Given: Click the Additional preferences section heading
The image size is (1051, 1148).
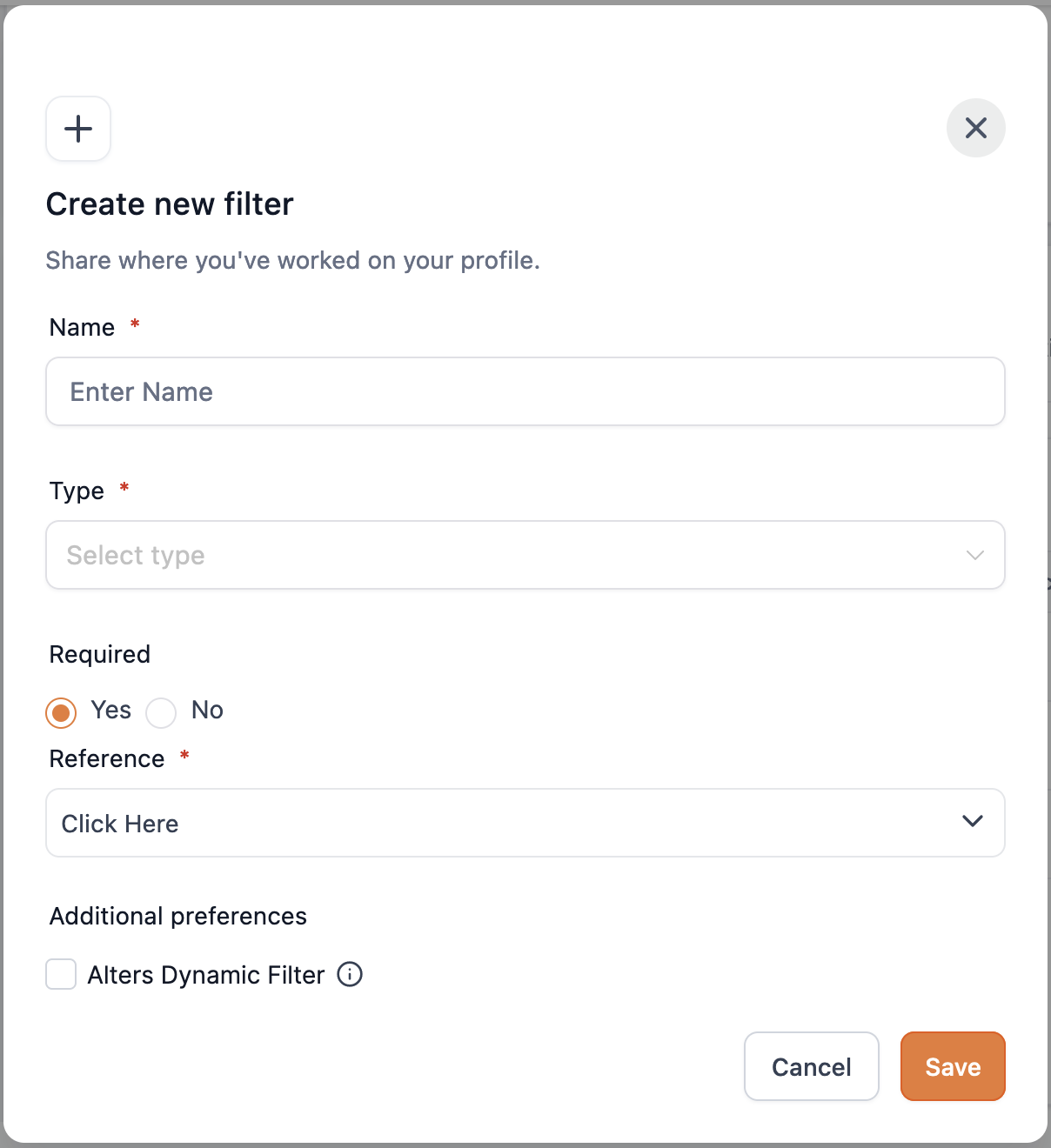Looking at the screenshot, I should (x=178, y=916).
